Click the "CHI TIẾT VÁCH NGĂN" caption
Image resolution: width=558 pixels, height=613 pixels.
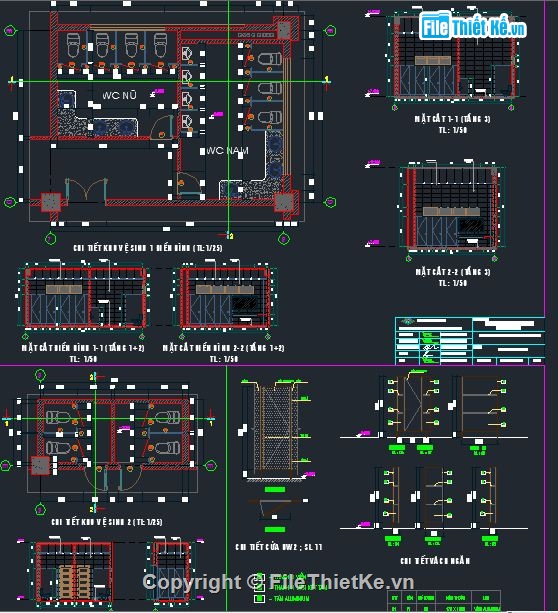click(x=435, y=561)
